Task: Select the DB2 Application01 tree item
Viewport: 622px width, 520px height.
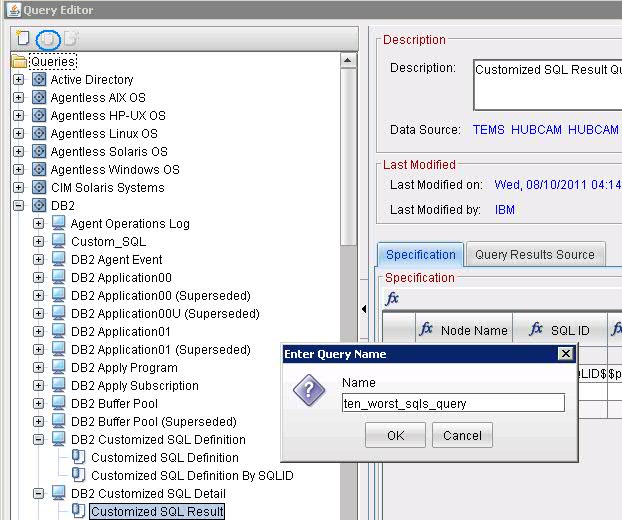Action: pyautogui.click(x=121, y=332)
